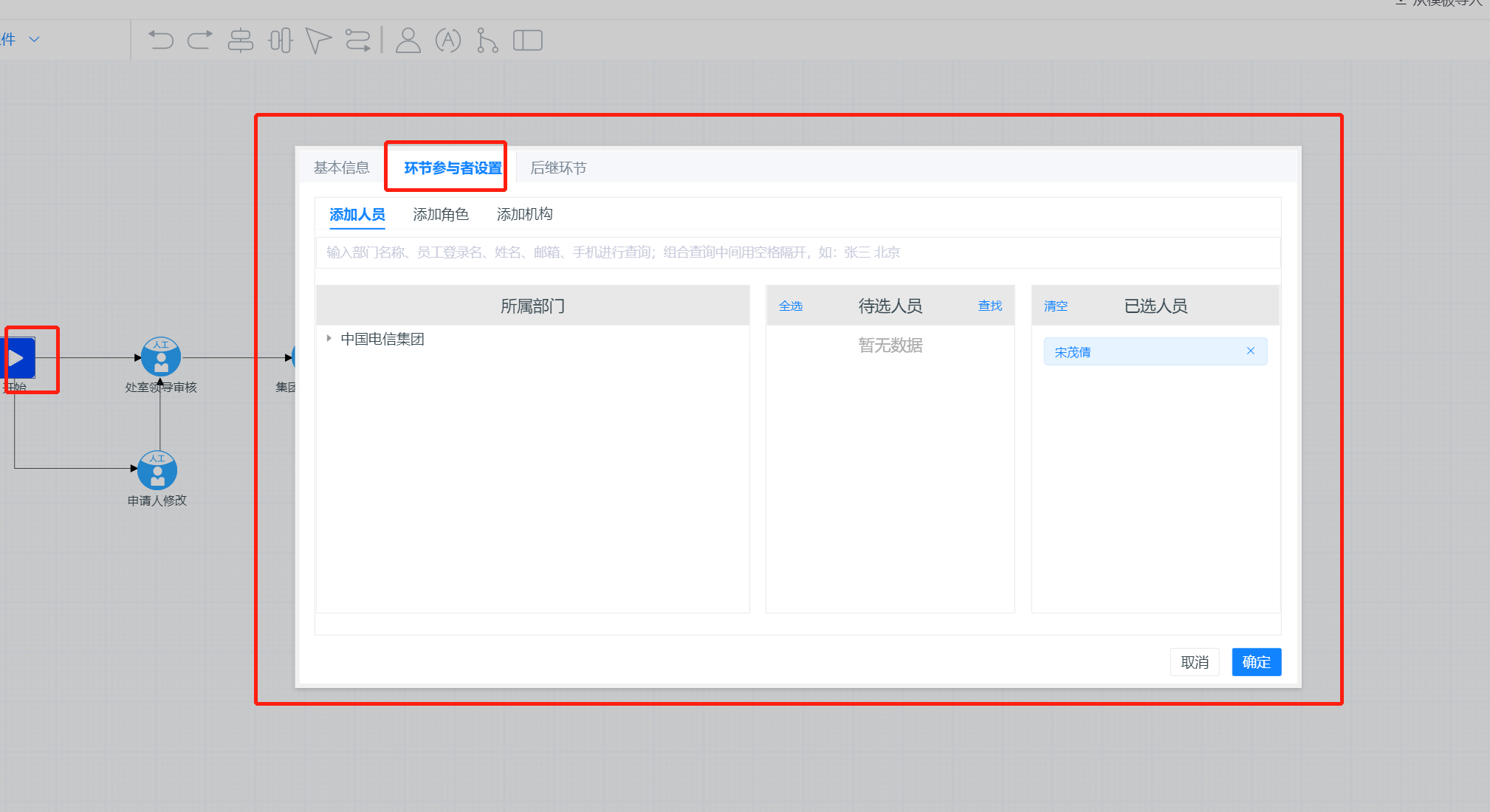Confirm with the 确定 button
The width and height of the screenshot is (1490, 812).
[x=1257, y=662]
